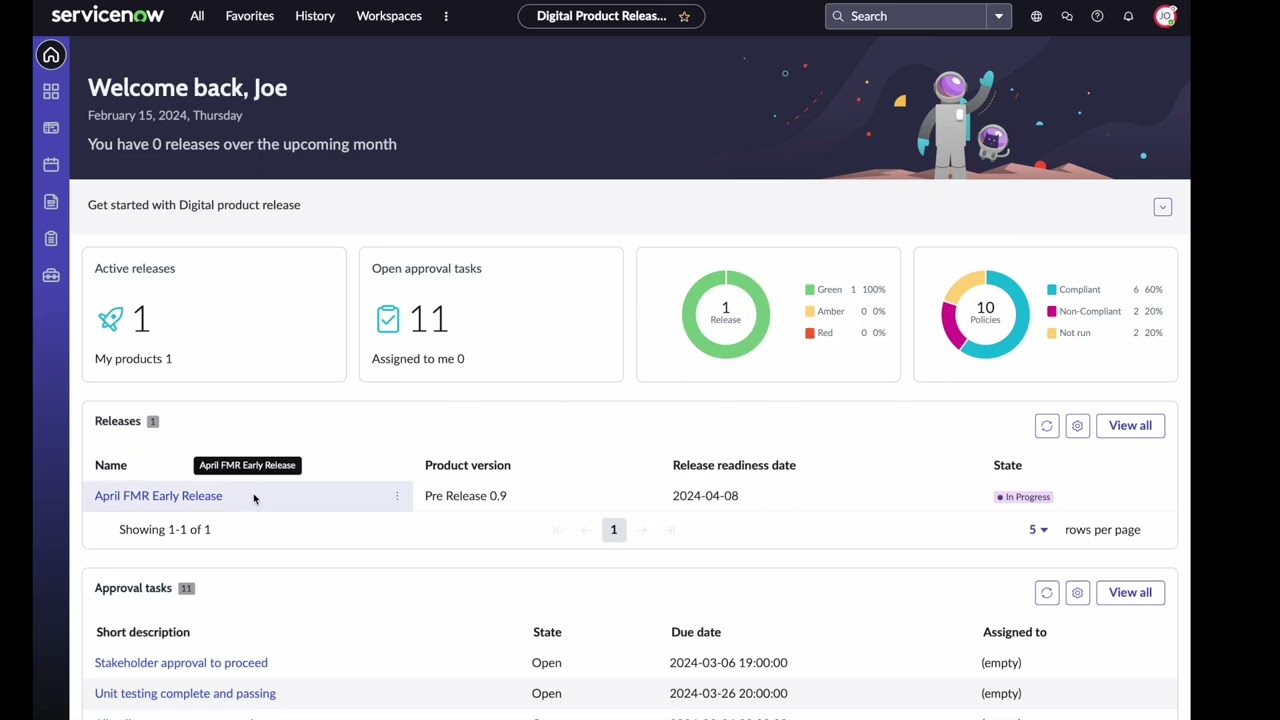The width and height of the screenshot is (1280, 720).
Task: Click the search magnifier icon
Action: pyautogui.click(x=838, y=16)
